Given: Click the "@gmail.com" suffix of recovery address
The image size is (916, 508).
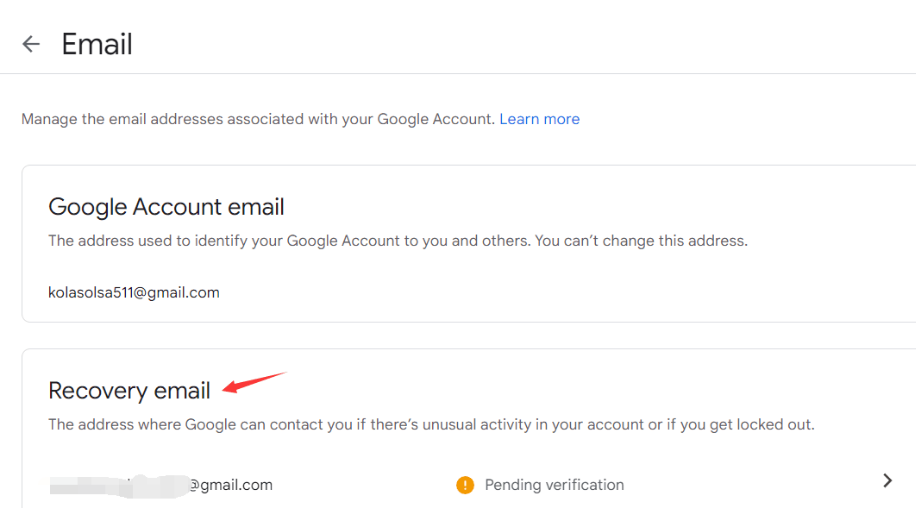Looking at the screenshot, I should tap(231, 485).
